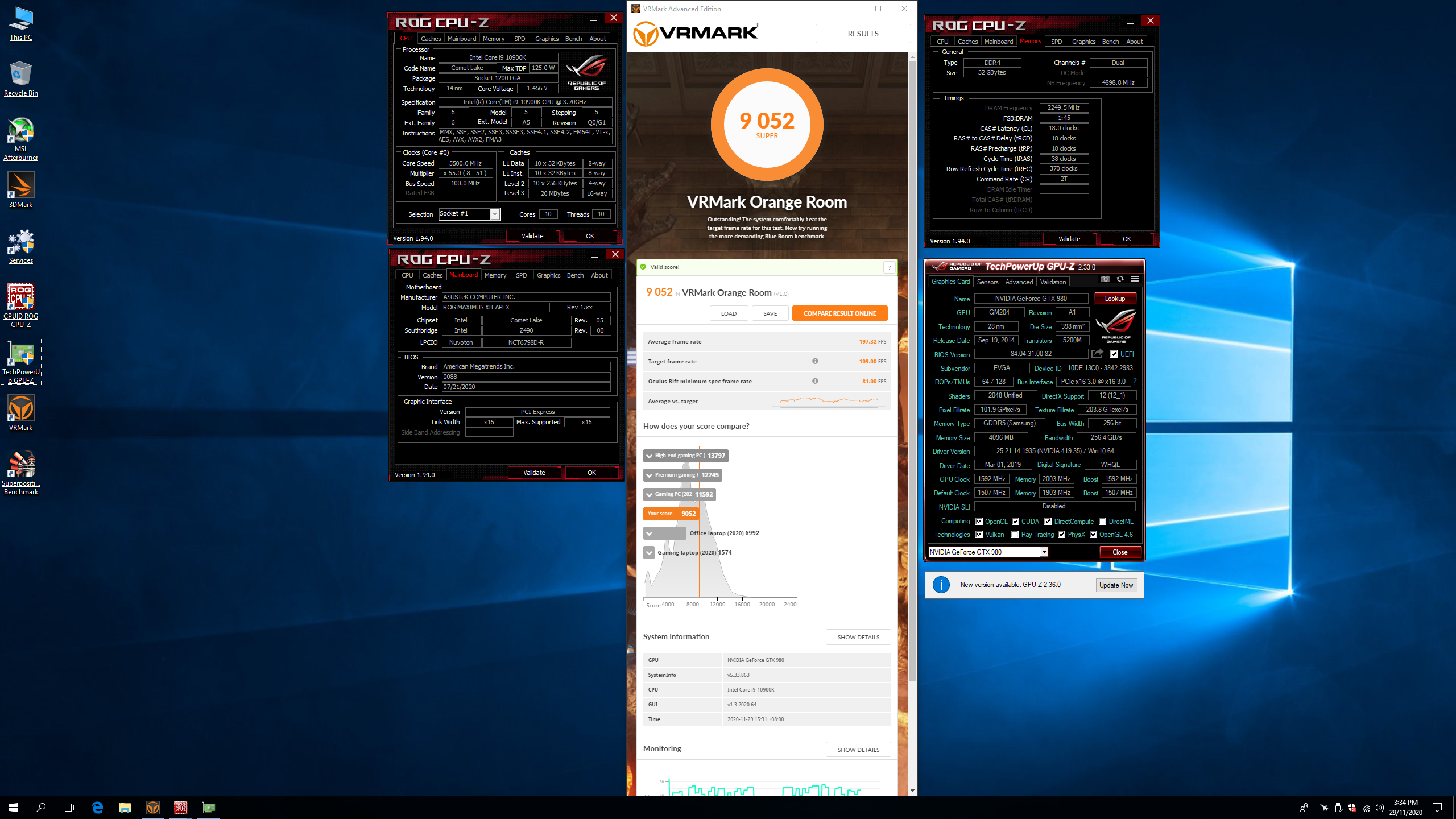Click GPU-Z screenshot camera icon
This screenshot has height=819, width=1456.
1105,279
